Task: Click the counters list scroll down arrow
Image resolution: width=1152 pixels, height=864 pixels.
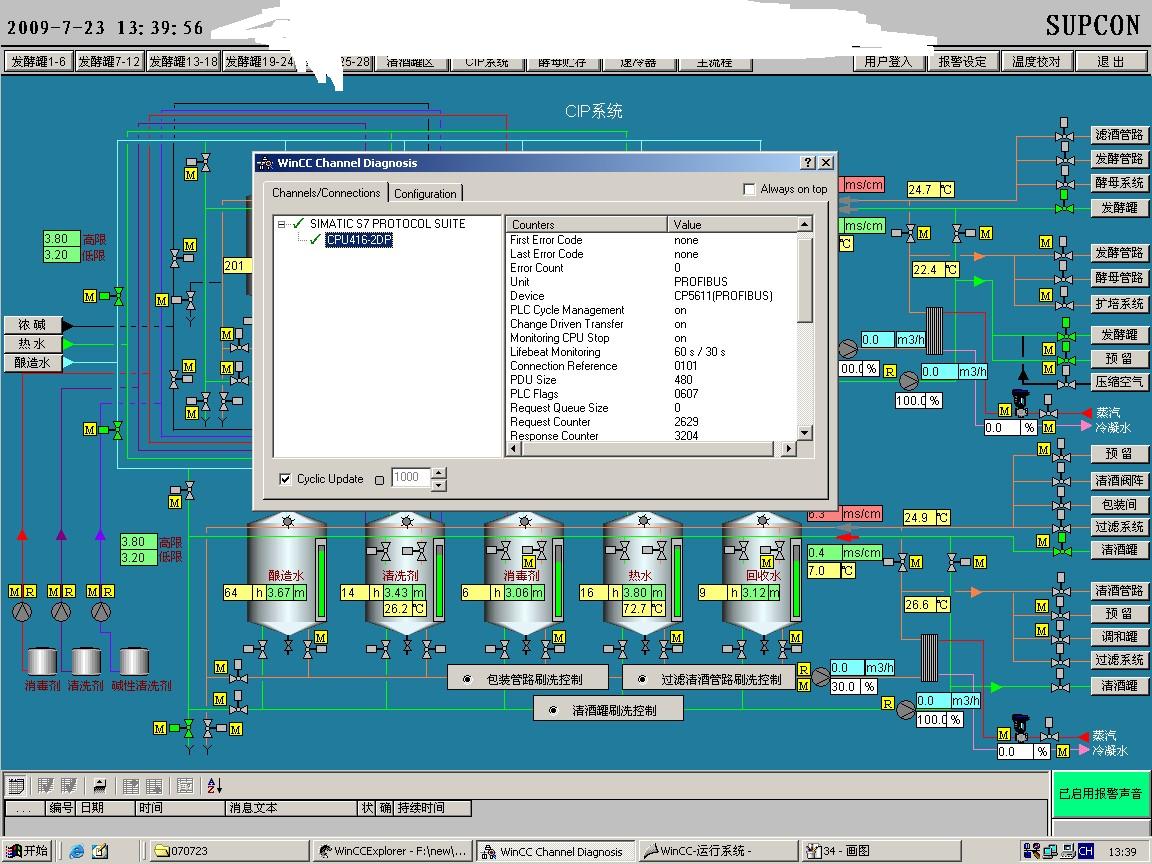Action: (x=804, y=433)
